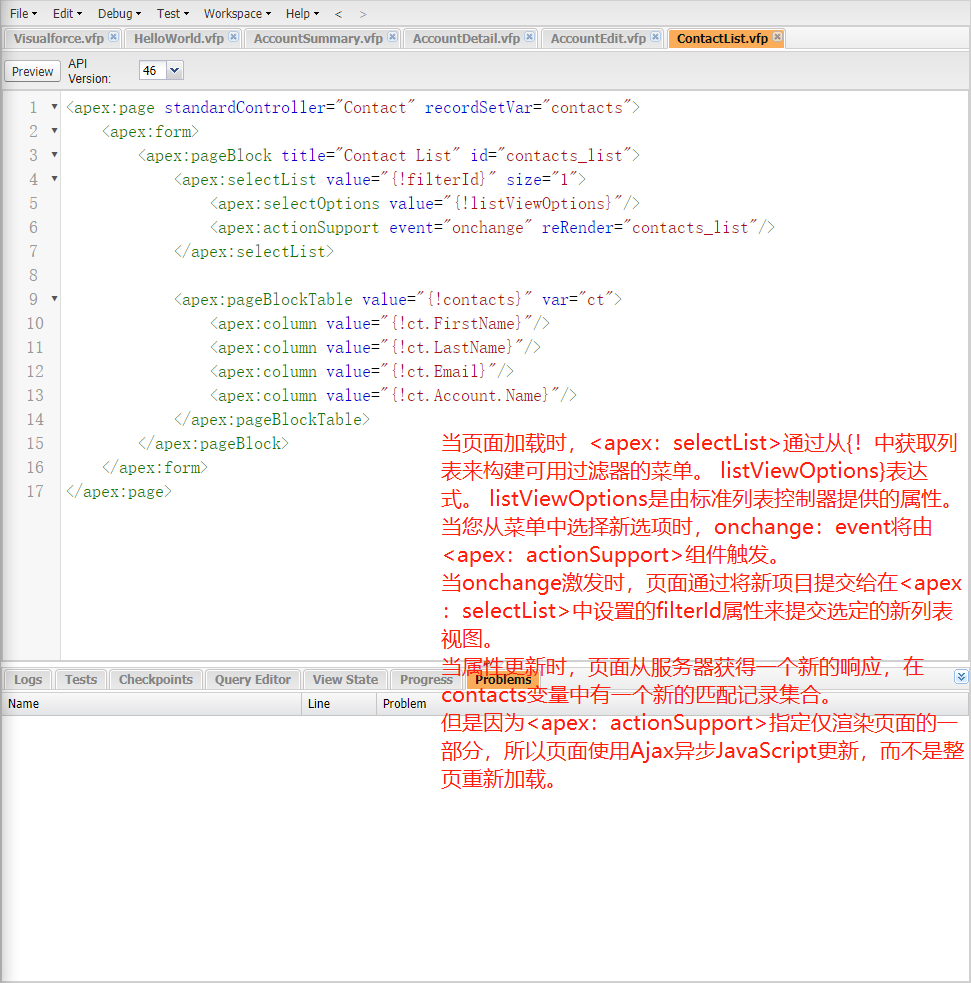Collapse the bottom panel with the arrow icon
The width and height of the screenshot is (971, 983).
point(961,676)
